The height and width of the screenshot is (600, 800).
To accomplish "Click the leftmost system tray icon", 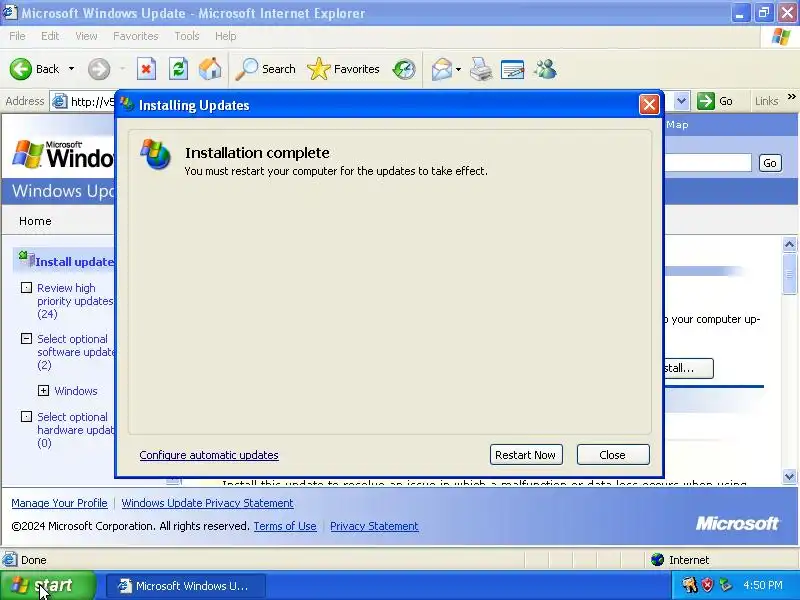I will [x=690, y=585].
